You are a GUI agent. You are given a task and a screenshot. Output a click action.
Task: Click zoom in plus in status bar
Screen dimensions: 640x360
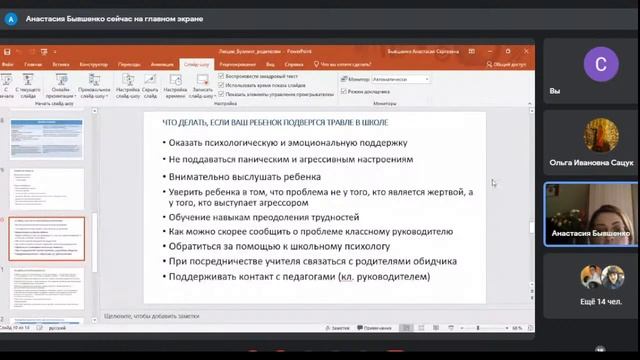click(507, 328)
